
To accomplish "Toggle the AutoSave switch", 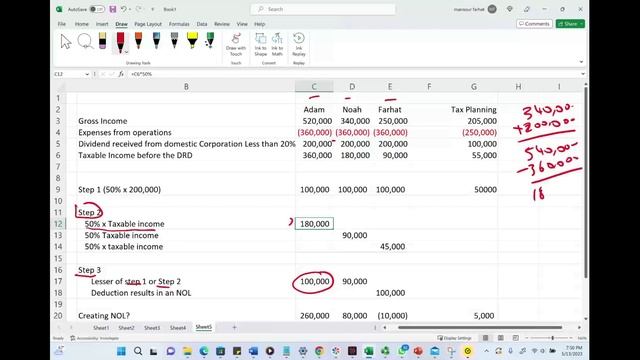I will click(x=97, y=9).
